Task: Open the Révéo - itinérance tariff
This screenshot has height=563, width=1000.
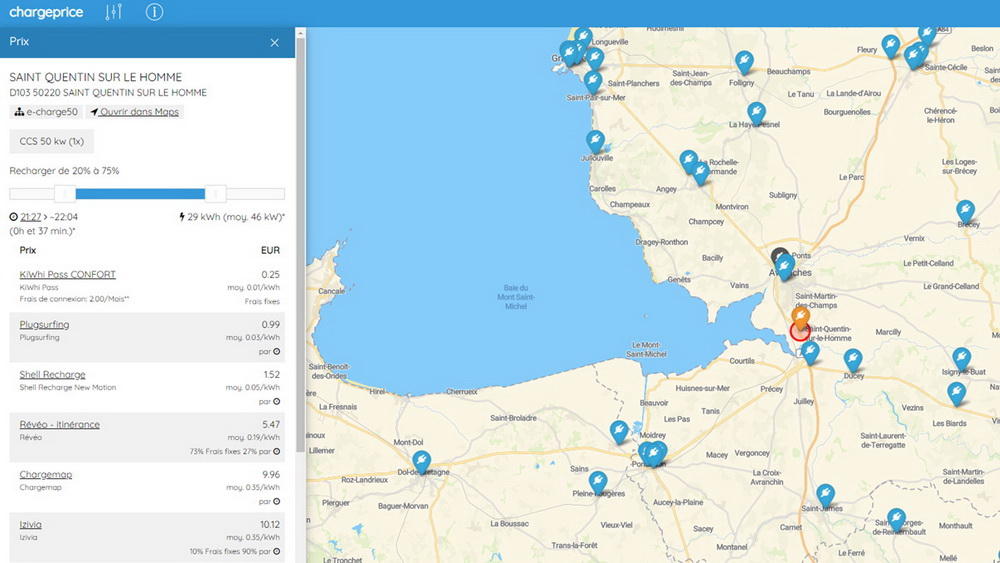Action: click(x=59, y=425)
